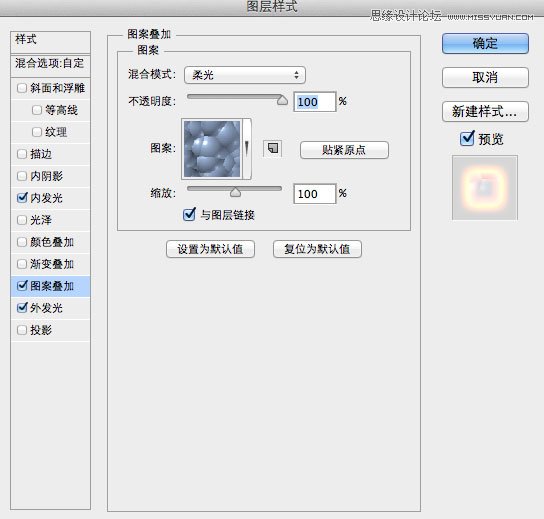
Task: Uncheck the 图案叠加 checkbox
Action: pyautogui.click(x=22, y=286)
